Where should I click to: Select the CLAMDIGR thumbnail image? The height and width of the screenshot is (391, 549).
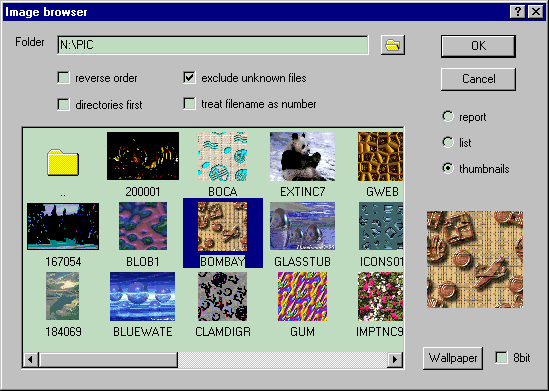coord(222,296)
